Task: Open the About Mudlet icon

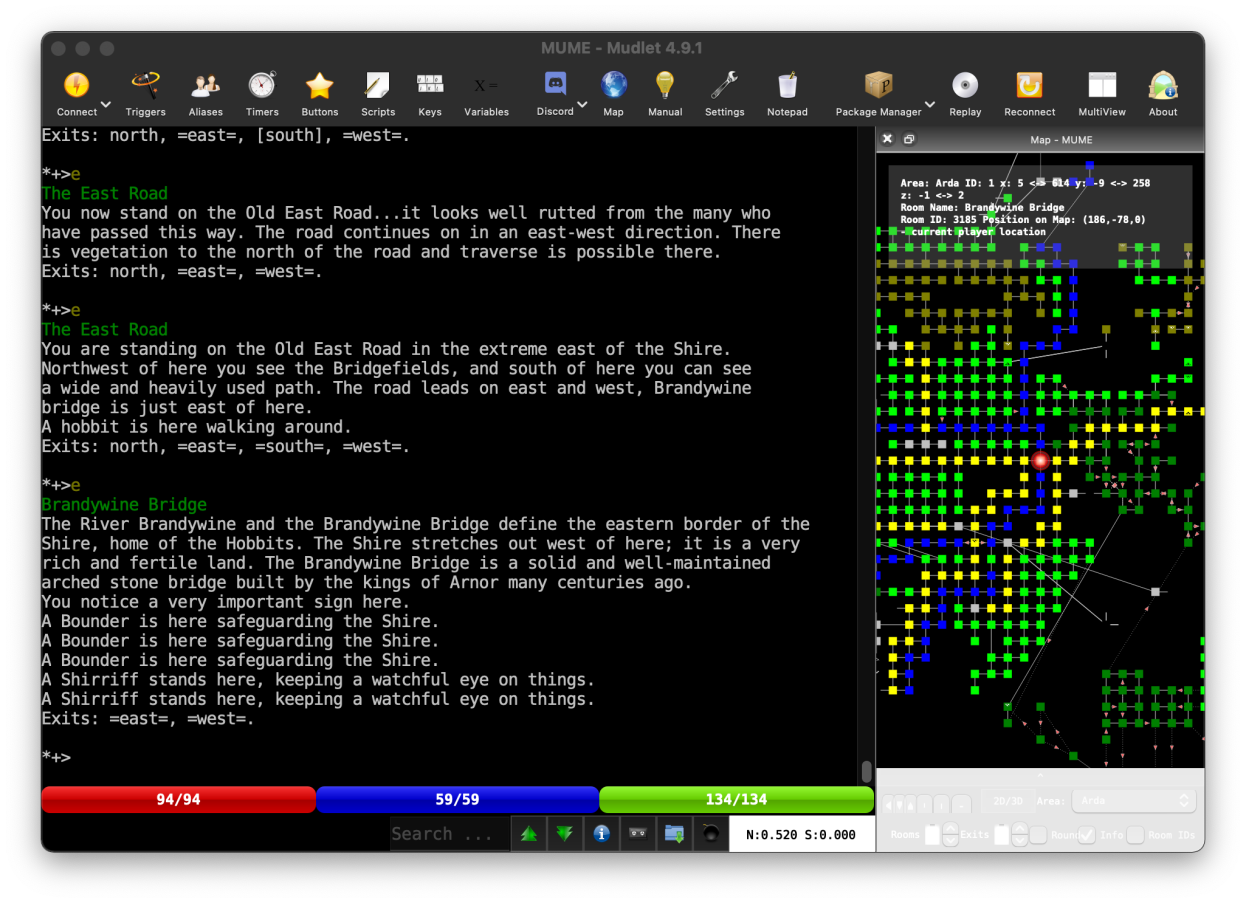Action: [1163, 86]
